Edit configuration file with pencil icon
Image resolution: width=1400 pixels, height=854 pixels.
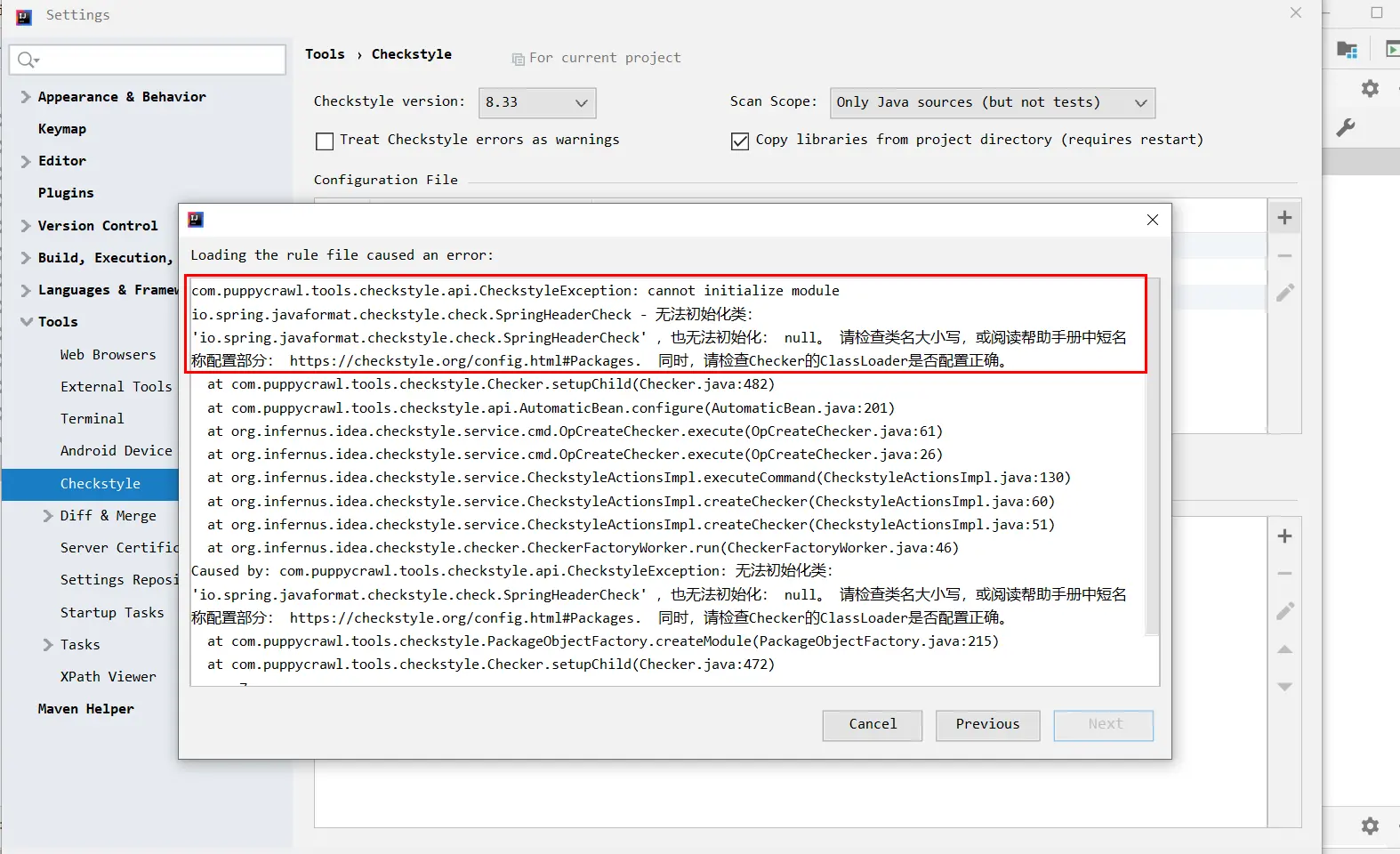[1285, 293]
